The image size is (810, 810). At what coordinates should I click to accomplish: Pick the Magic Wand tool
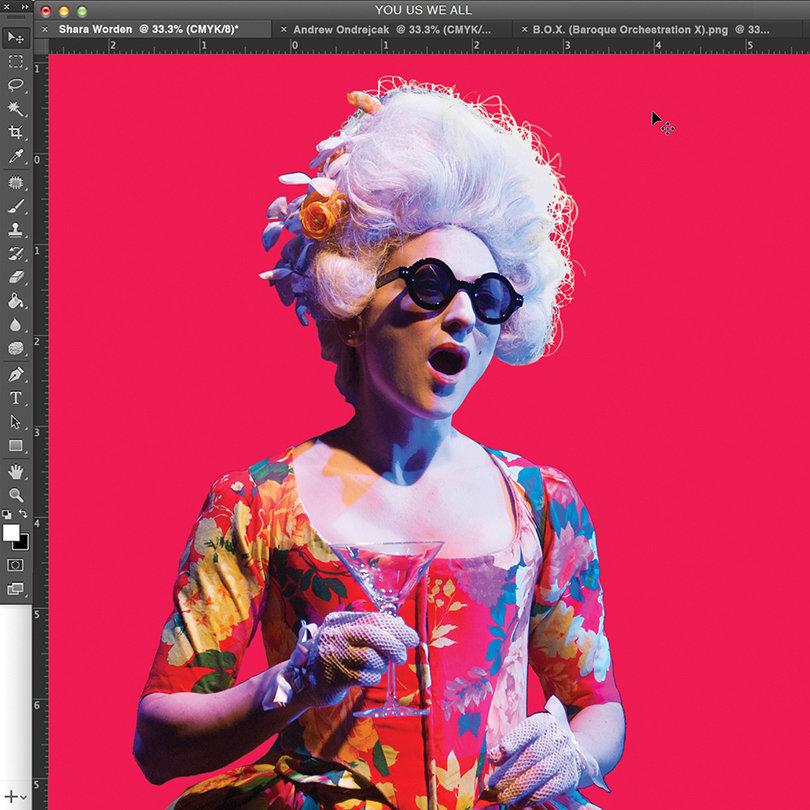15,108
